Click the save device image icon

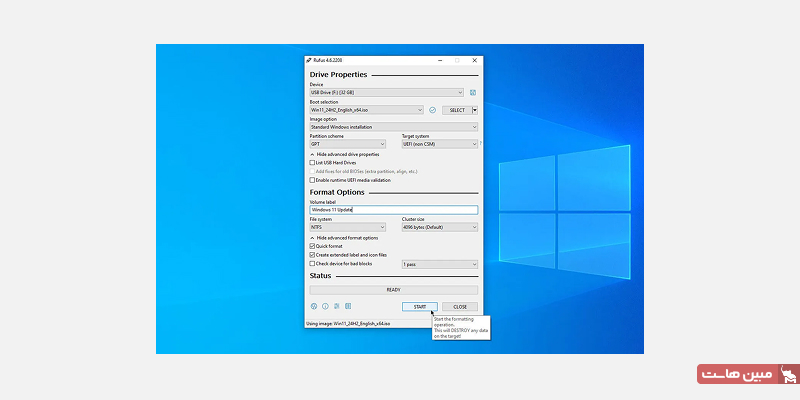[473, 93]
